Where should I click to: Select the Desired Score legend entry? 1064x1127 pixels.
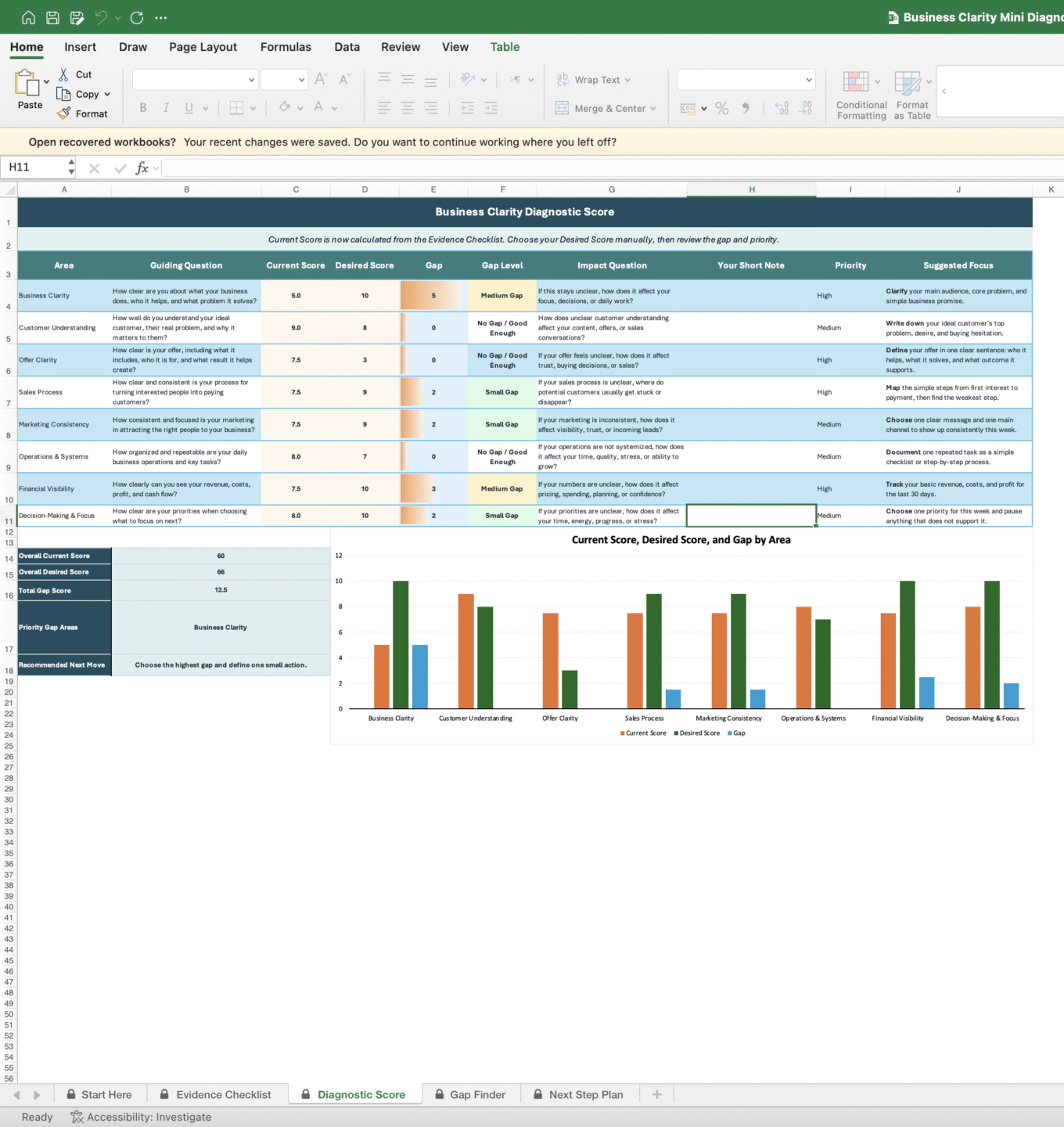(x=696, y=733)
